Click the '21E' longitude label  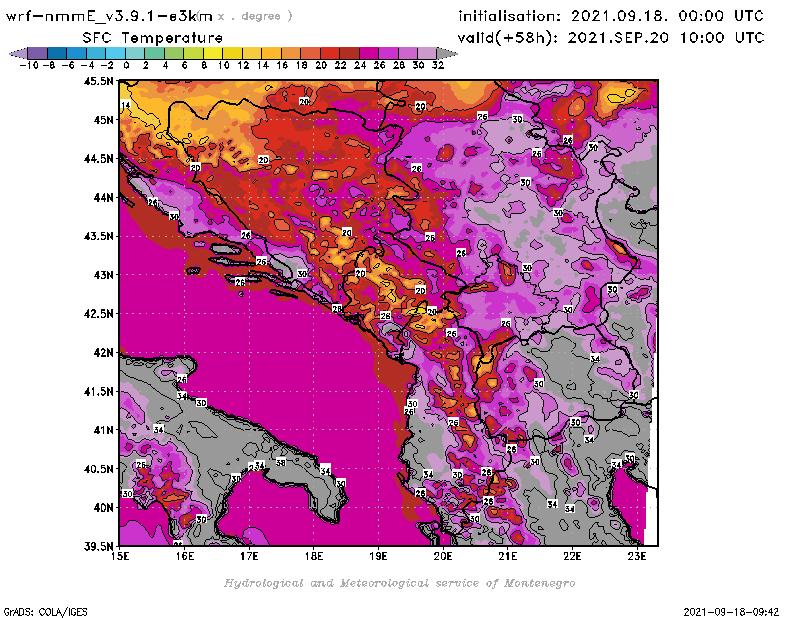click(x=508, y=556)
